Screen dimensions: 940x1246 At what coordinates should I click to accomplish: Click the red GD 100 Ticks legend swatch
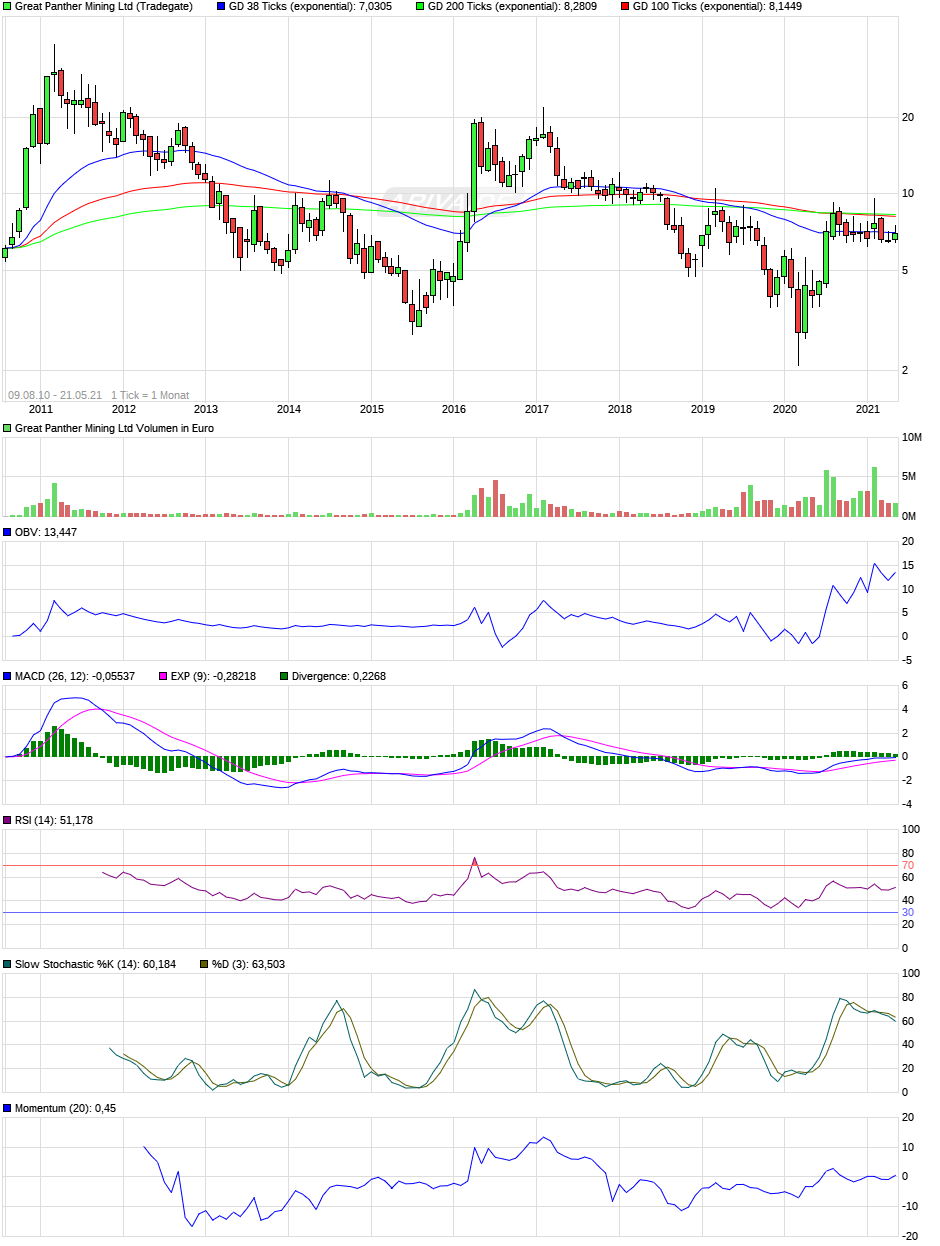(625, 6)
